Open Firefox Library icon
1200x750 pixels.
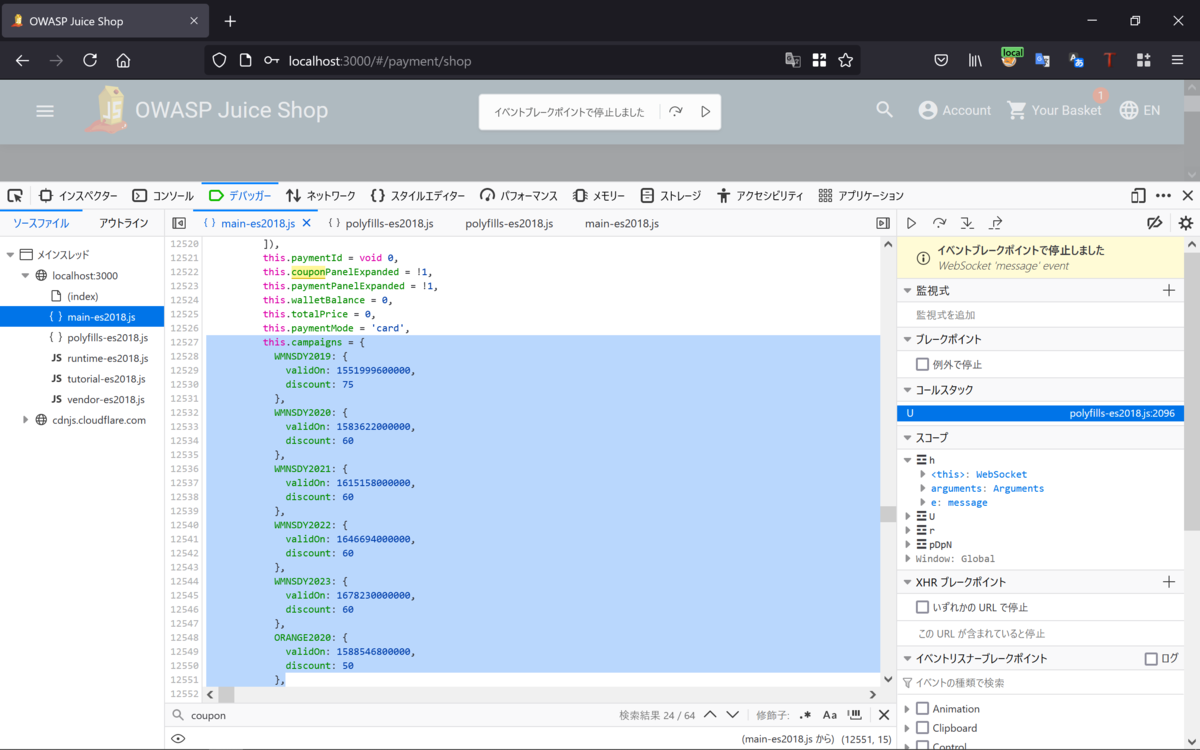975,60
